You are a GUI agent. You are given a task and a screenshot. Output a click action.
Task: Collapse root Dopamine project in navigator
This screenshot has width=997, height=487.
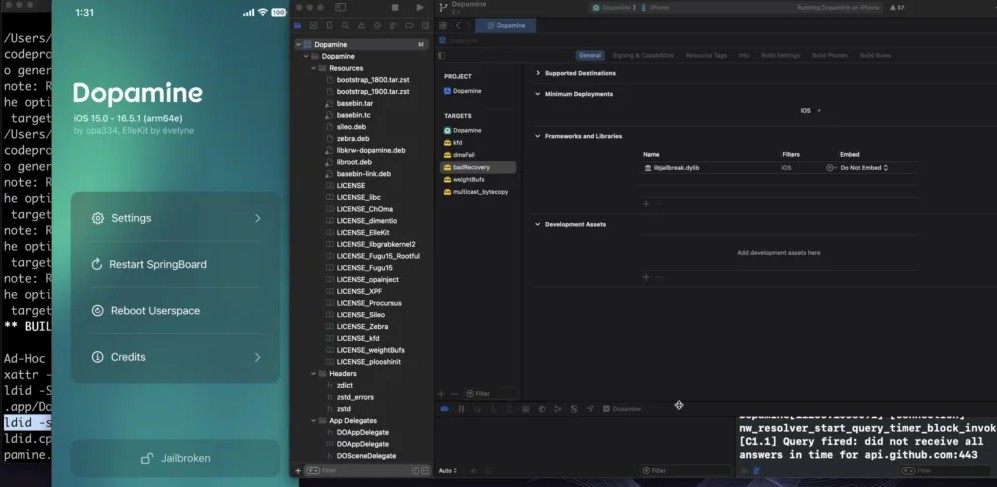click(x=298, y=45)
